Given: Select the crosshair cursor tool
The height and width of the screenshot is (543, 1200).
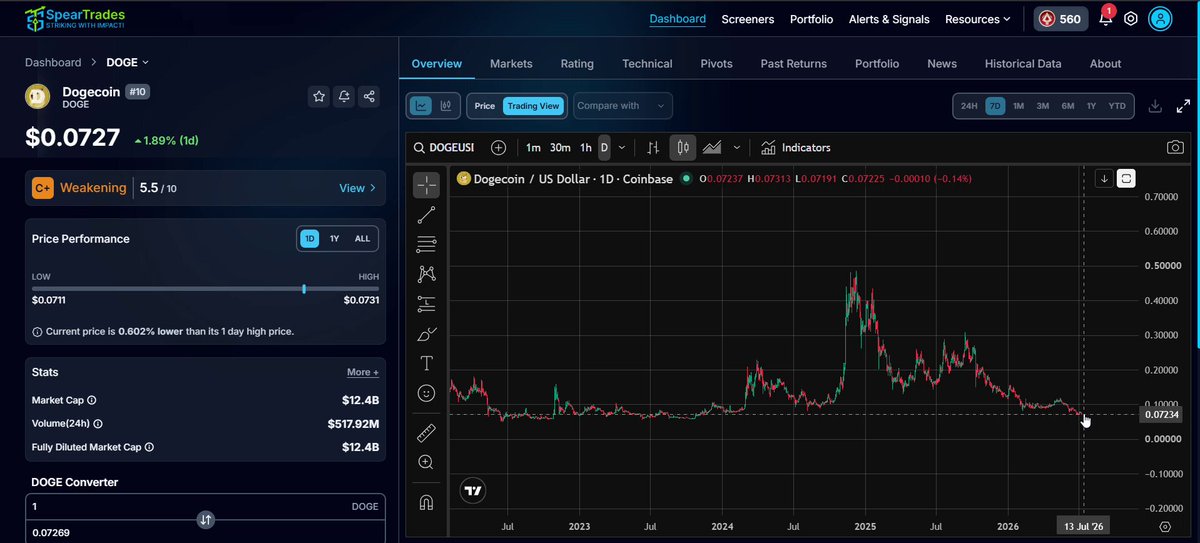Looking at the screenshot, I should coord(427,185).
